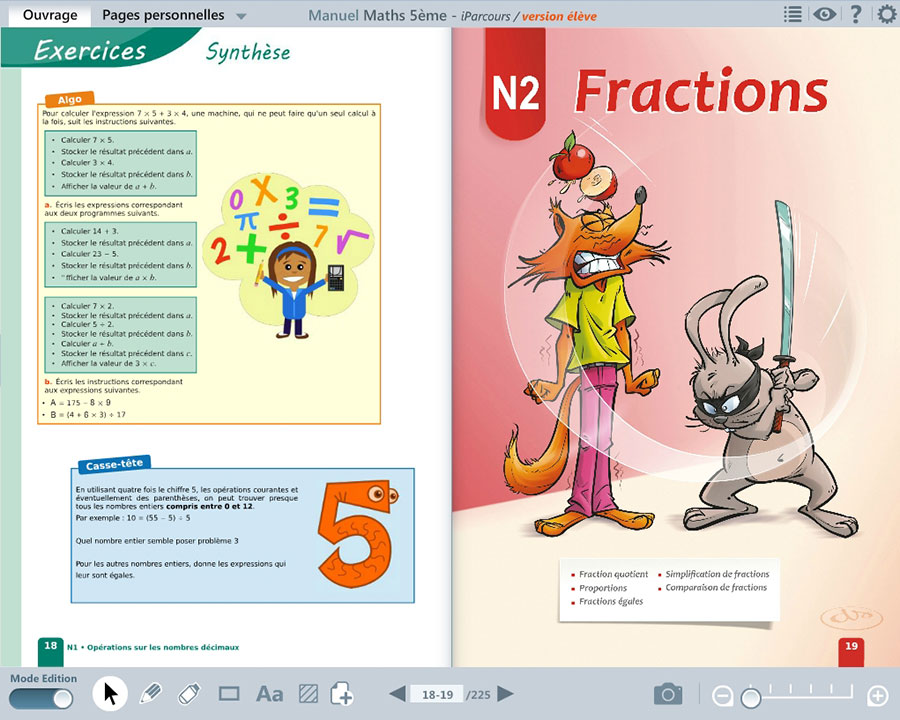Open settings with the gear icon
This screenshot has height=720, width=900.
[886, 14]
